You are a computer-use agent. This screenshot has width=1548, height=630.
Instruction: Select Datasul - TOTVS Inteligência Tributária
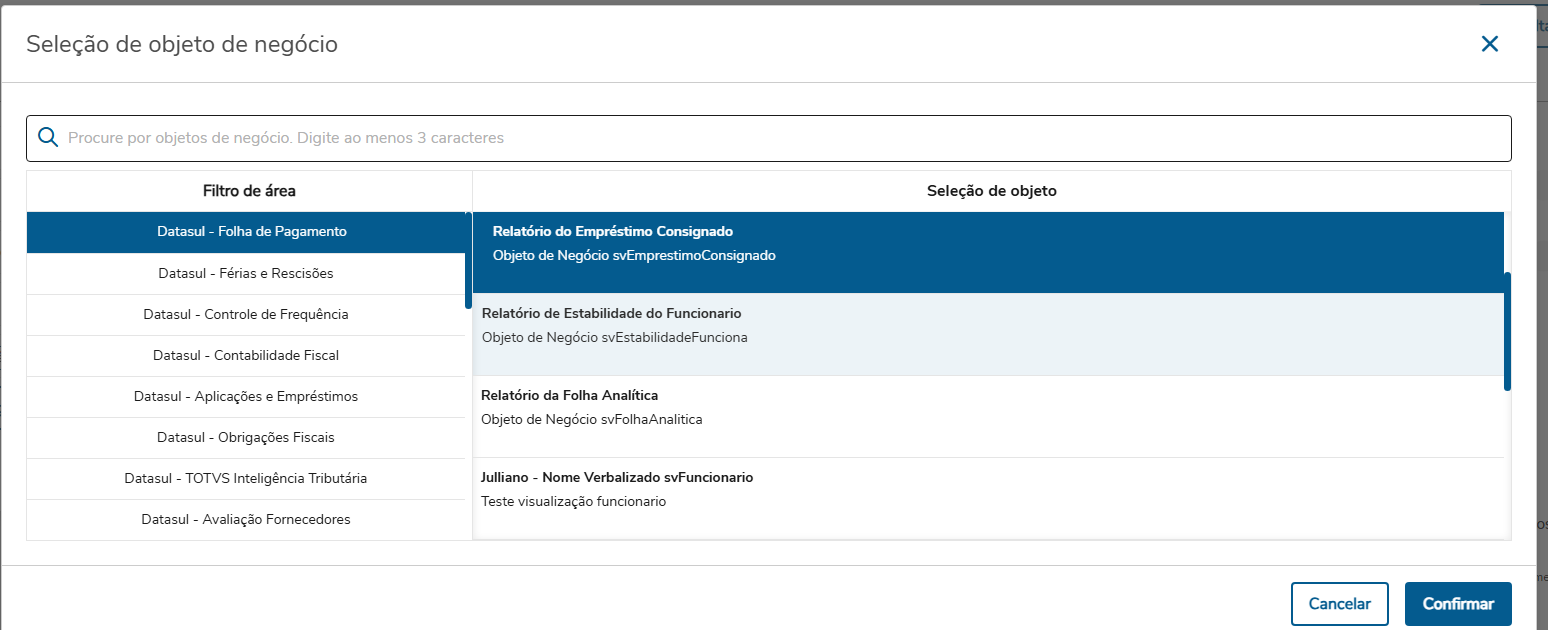pos(246,478)
